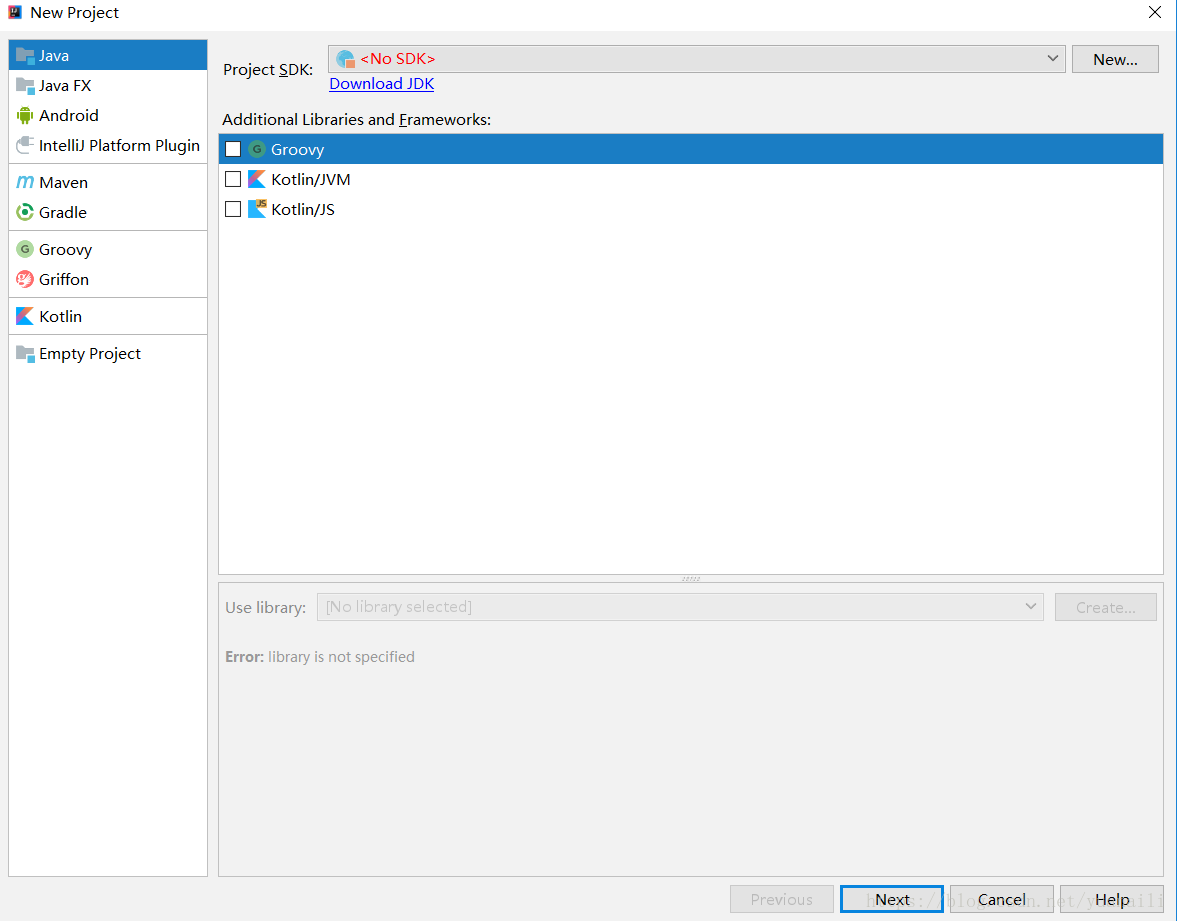The height and width of the screenshot is (921, 1177).
Task: Close the New Project window
Action: pyautogui.click(x=1154, y=12)
